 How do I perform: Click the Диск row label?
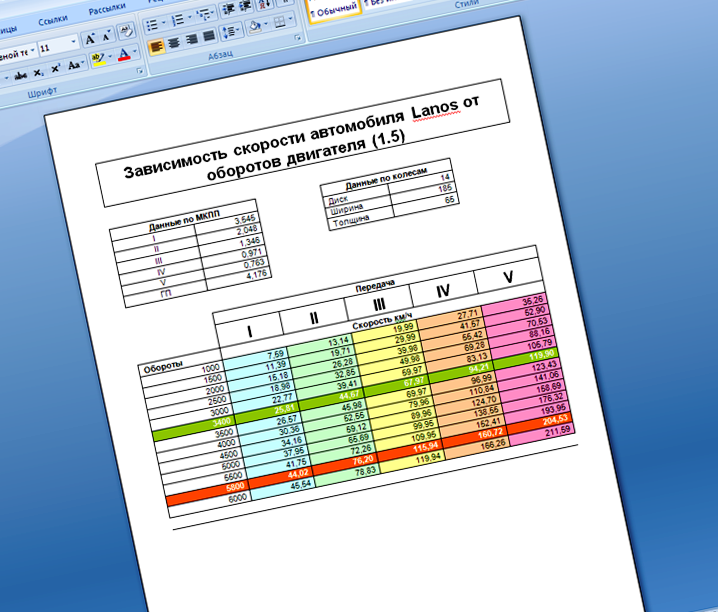pos(338,200)
